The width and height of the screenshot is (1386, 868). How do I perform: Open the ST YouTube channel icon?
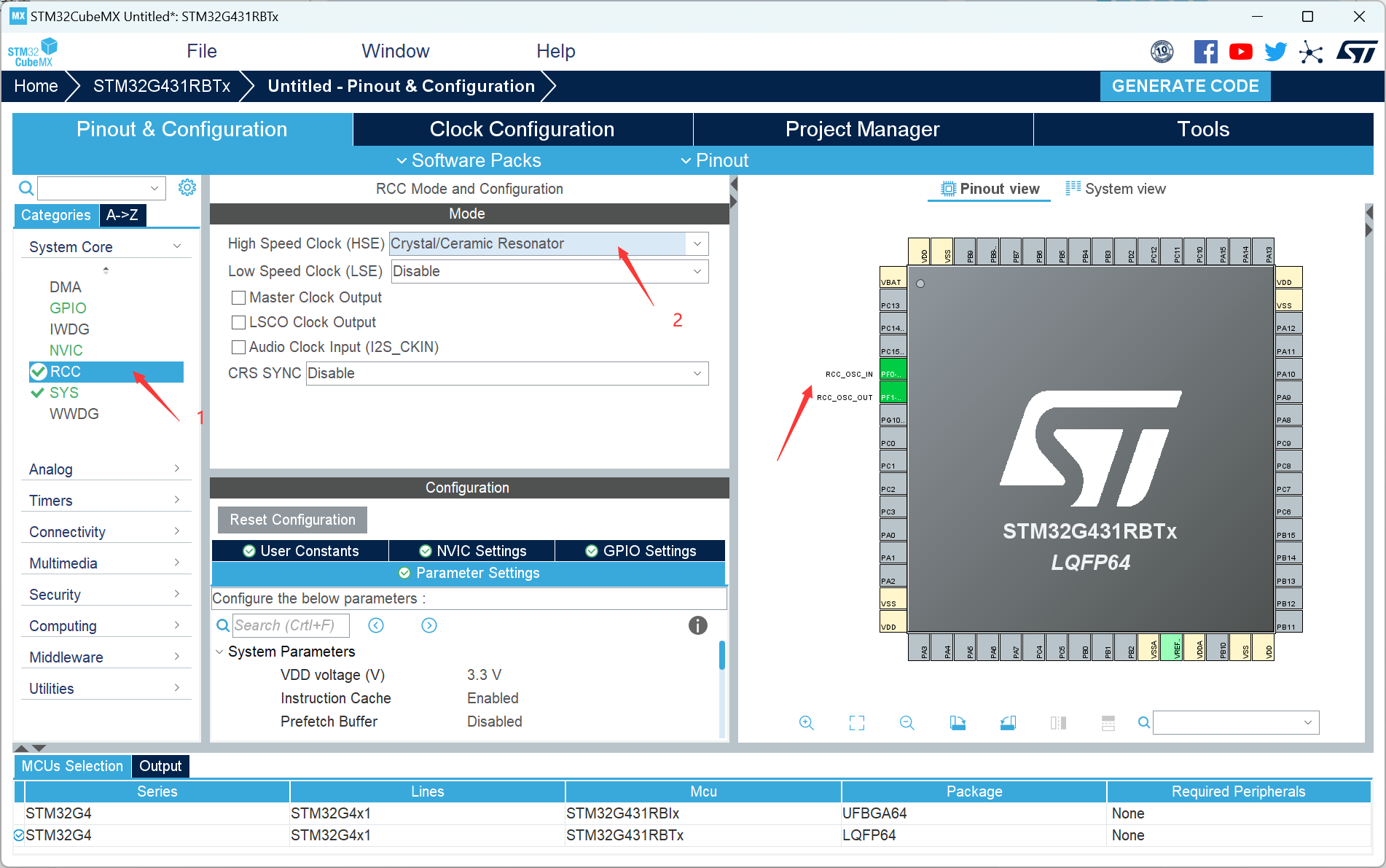point(1240,52)
